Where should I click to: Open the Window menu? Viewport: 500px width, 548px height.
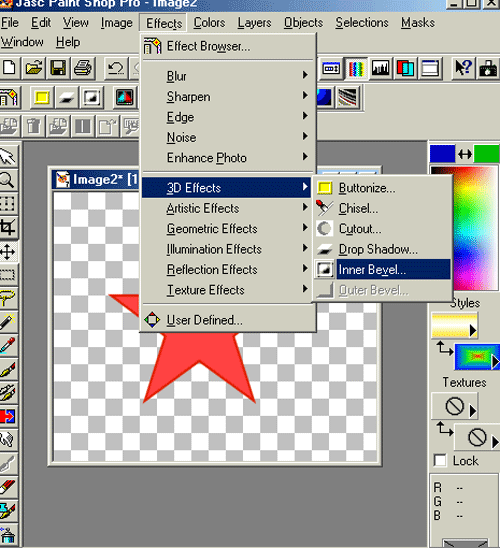pos(22,42)
